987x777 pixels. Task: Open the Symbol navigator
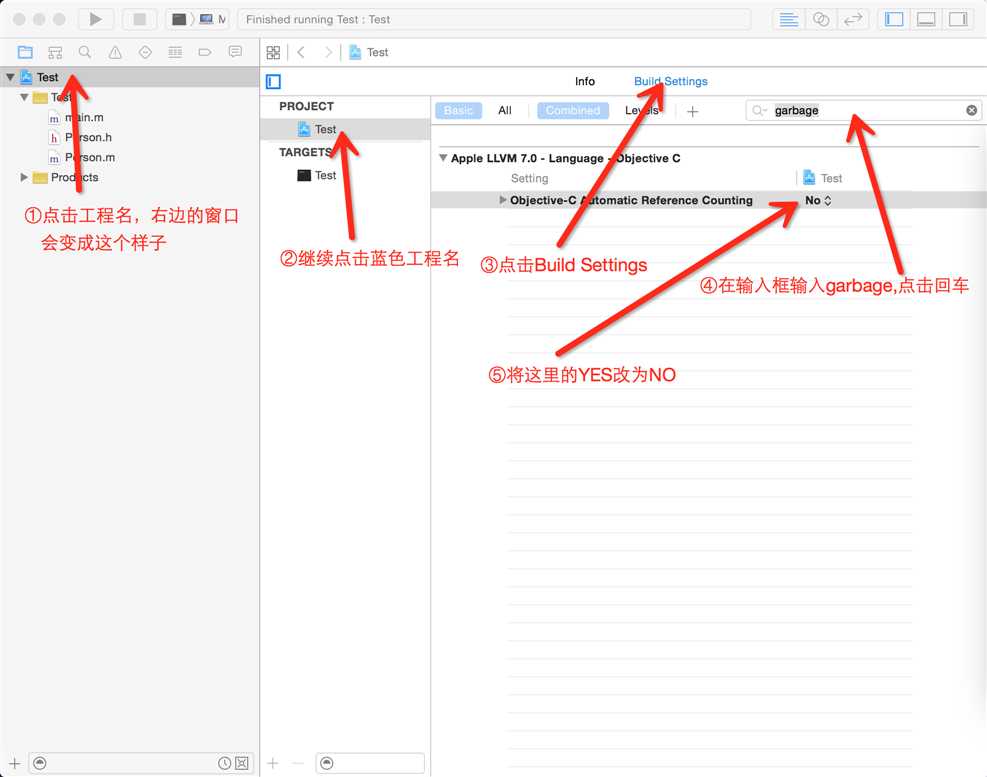55,52
